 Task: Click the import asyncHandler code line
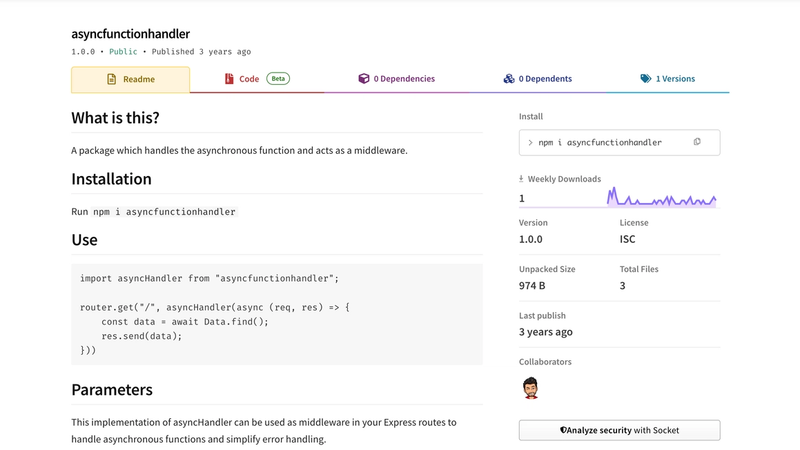pos(209,278)
